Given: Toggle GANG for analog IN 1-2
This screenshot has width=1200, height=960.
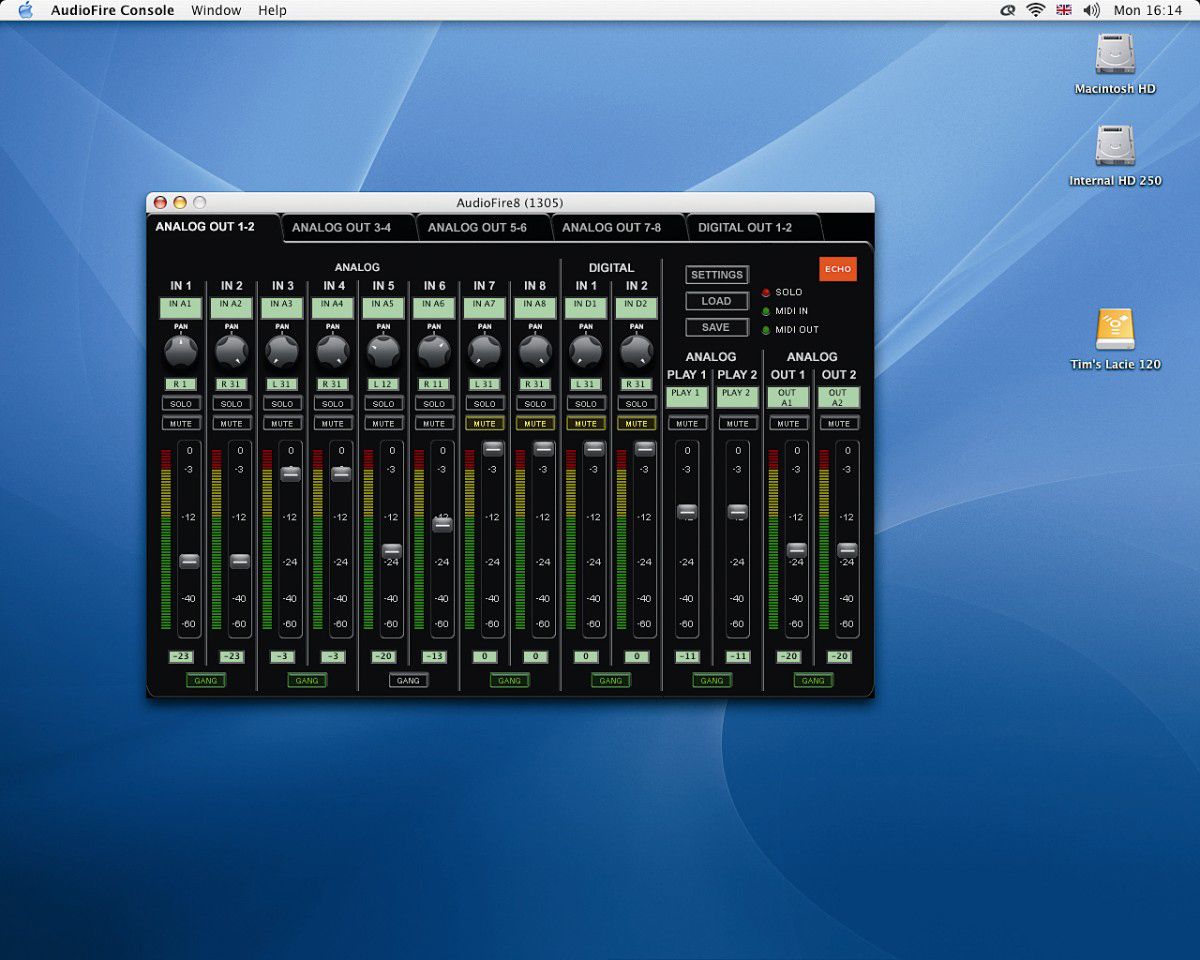Looking at the screenshot, I should pos(206,681).
